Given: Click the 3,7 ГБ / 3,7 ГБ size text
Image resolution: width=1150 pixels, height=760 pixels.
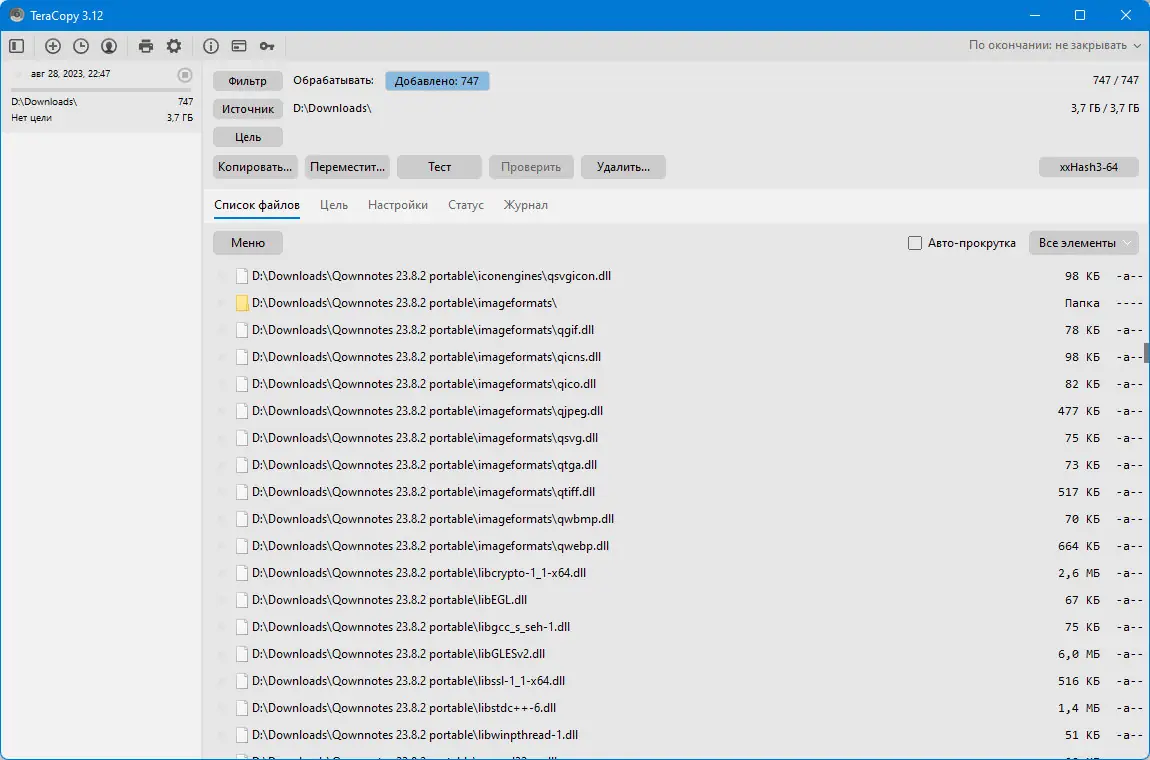Looking at the screenshot, I should click(1105, 109).
